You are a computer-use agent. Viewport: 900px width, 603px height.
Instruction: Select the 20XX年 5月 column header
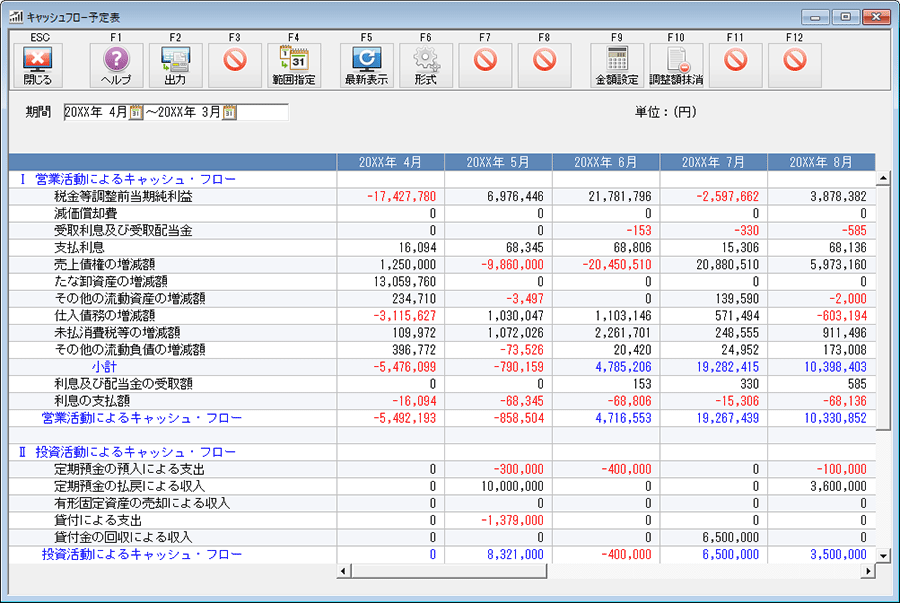click(x=498, y=162)
